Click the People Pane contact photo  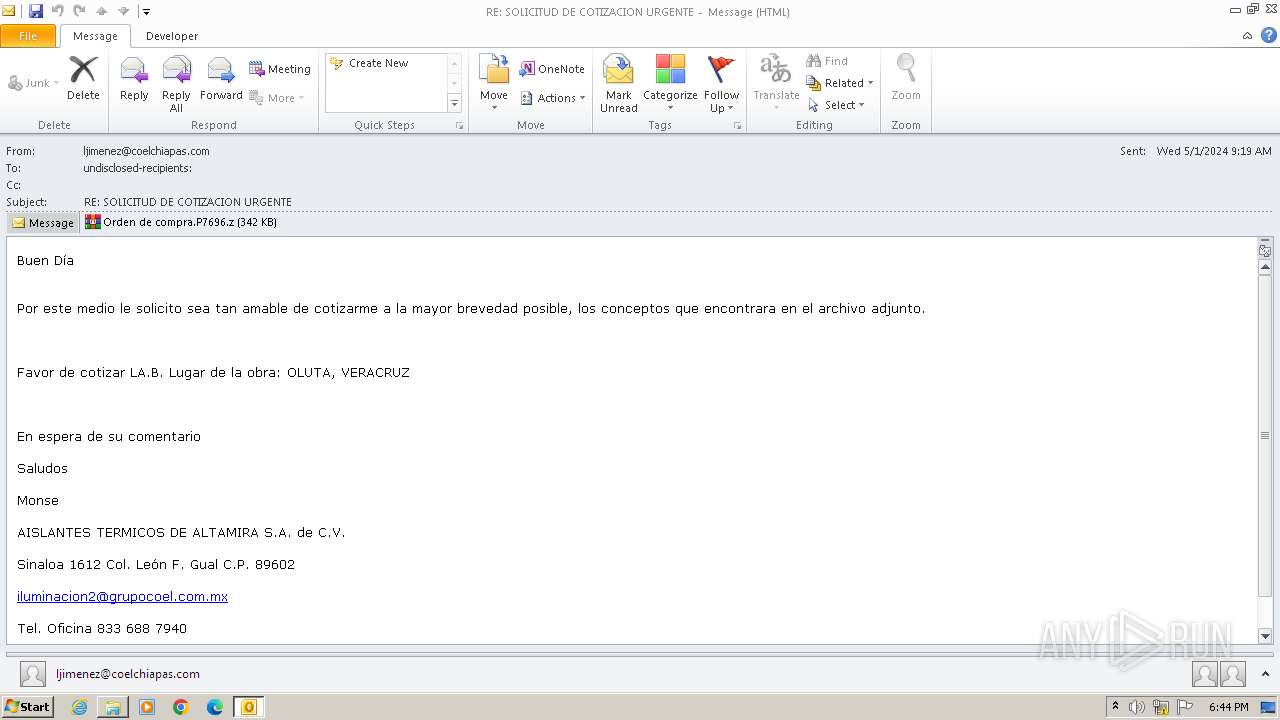33,674
